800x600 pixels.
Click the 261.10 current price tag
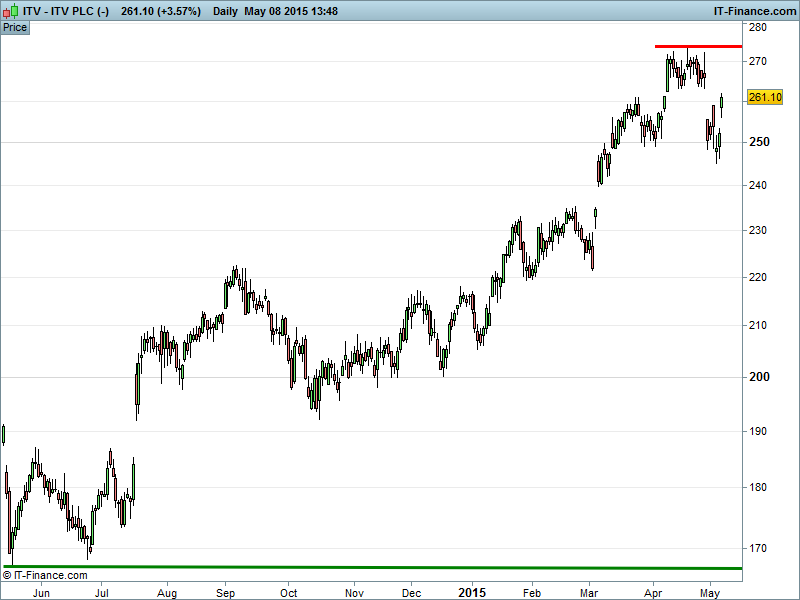[765, 97]
